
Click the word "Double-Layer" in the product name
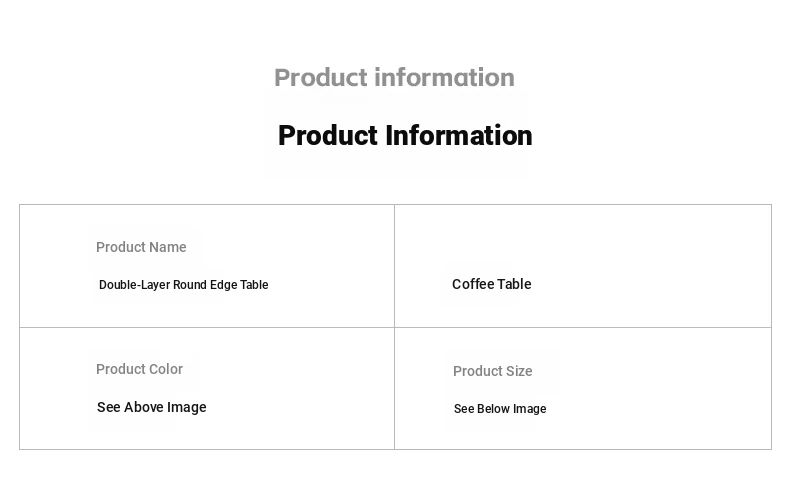coord(134,285)
